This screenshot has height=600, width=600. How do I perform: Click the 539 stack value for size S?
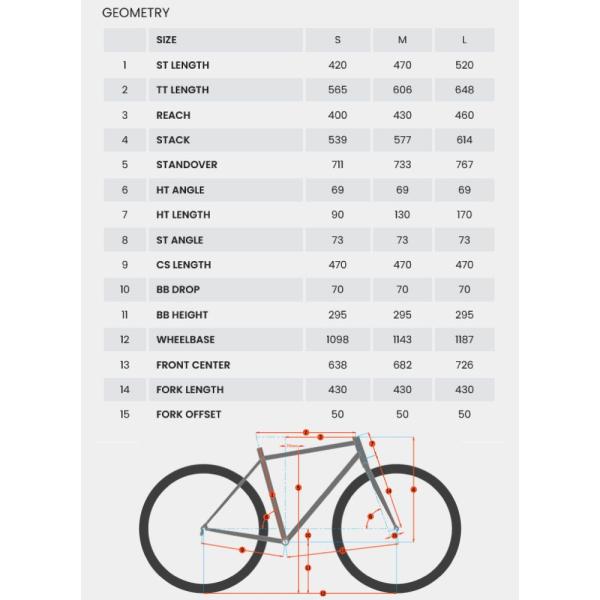[337, 140]
